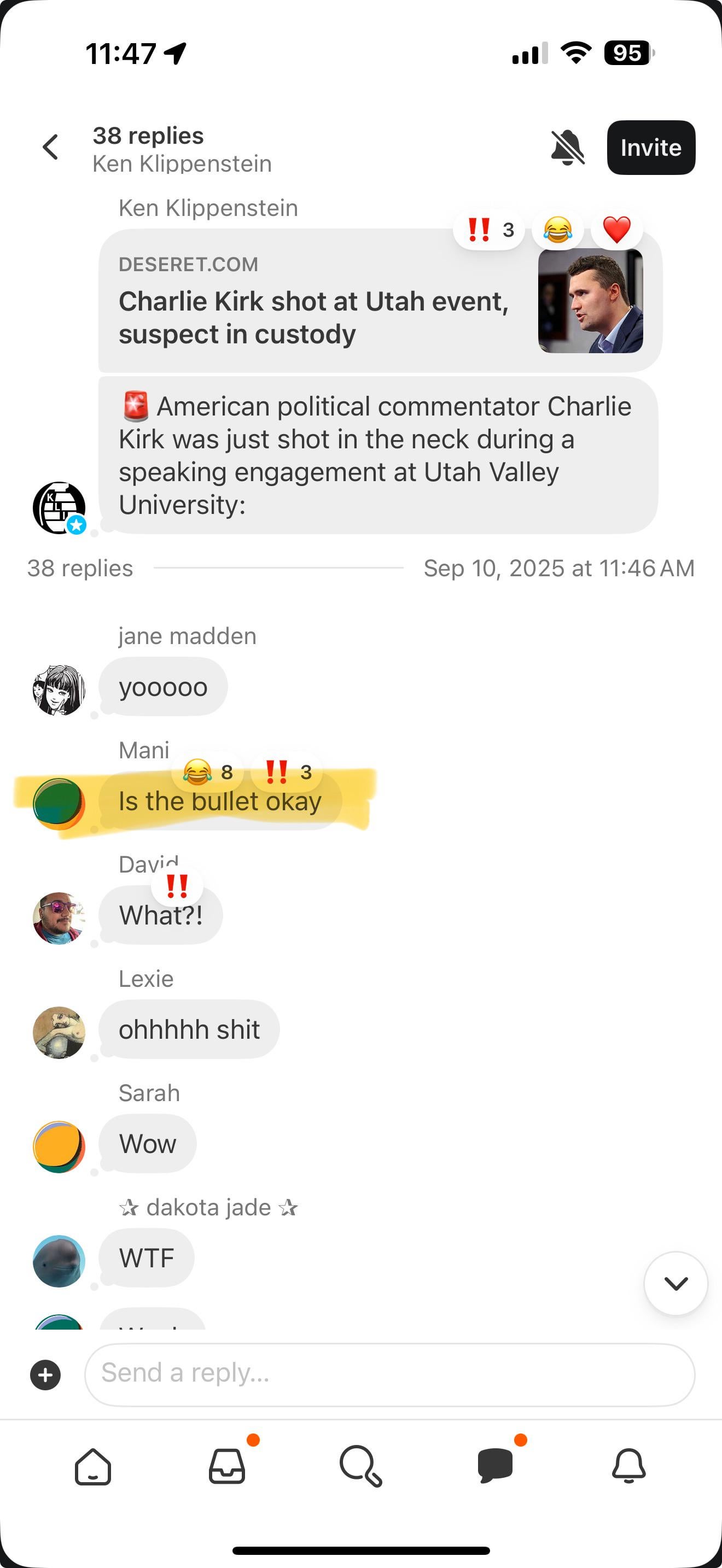The image size is (722, 1568).
Task: Tap the exclamation reaction on David's reply
Action: (177, 886)
